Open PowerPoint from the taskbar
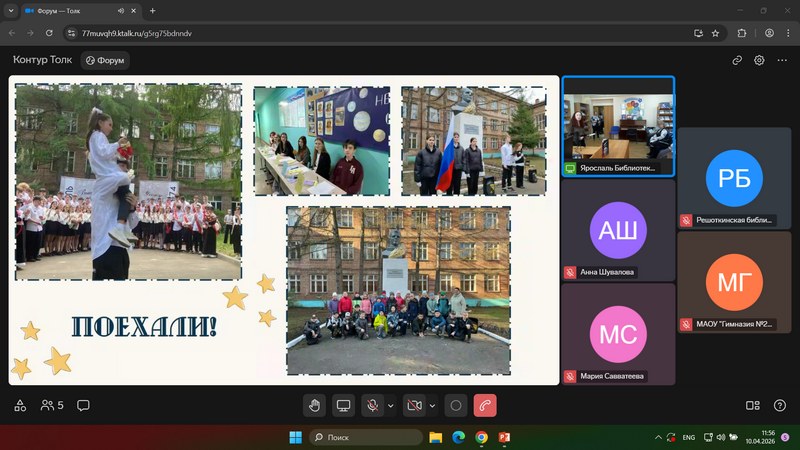 [x=505, y=437]
